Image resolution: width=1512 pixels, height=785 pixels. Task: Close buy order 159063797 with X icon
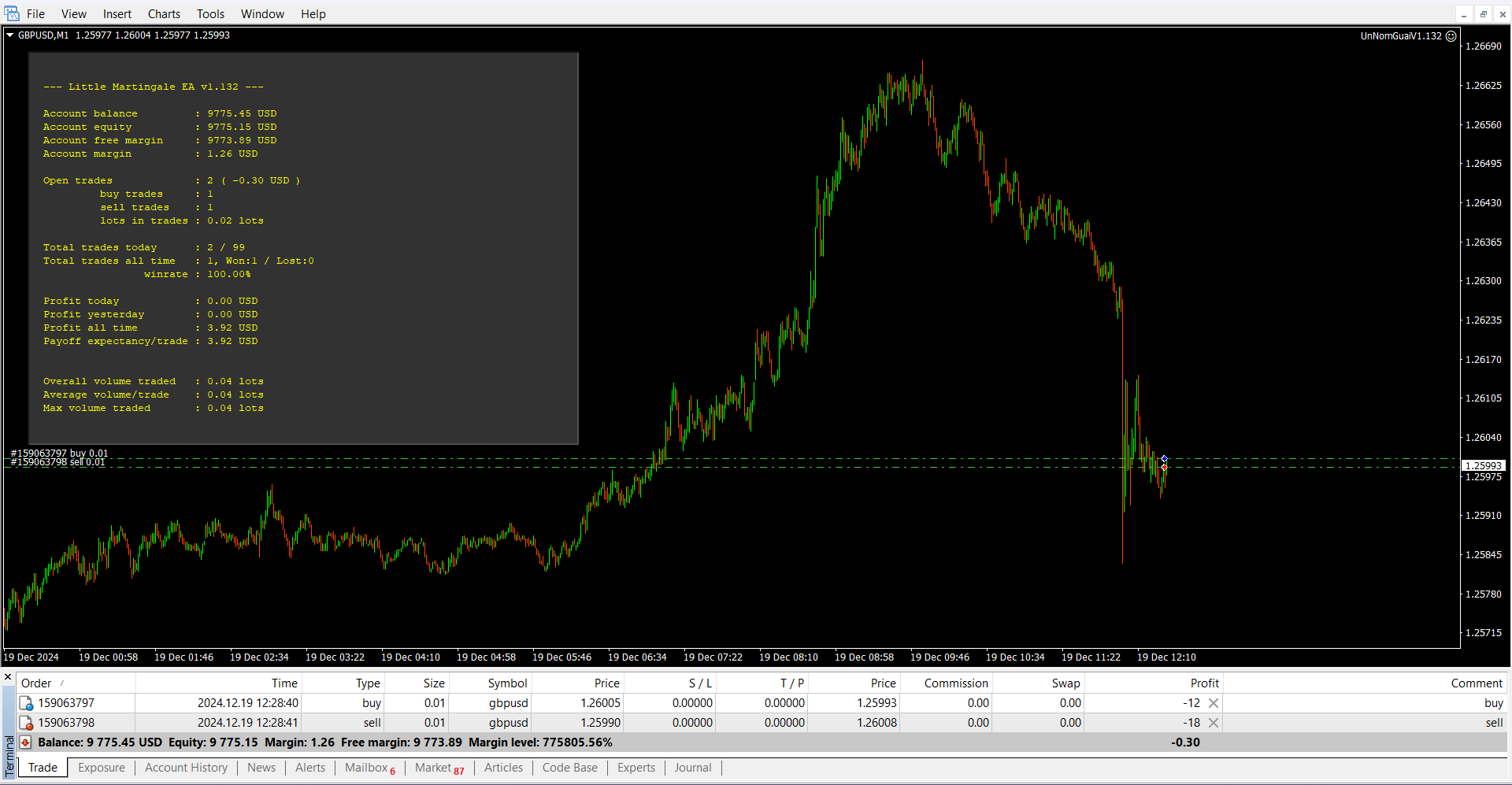pyautogui.click(x=1214, y=703)
